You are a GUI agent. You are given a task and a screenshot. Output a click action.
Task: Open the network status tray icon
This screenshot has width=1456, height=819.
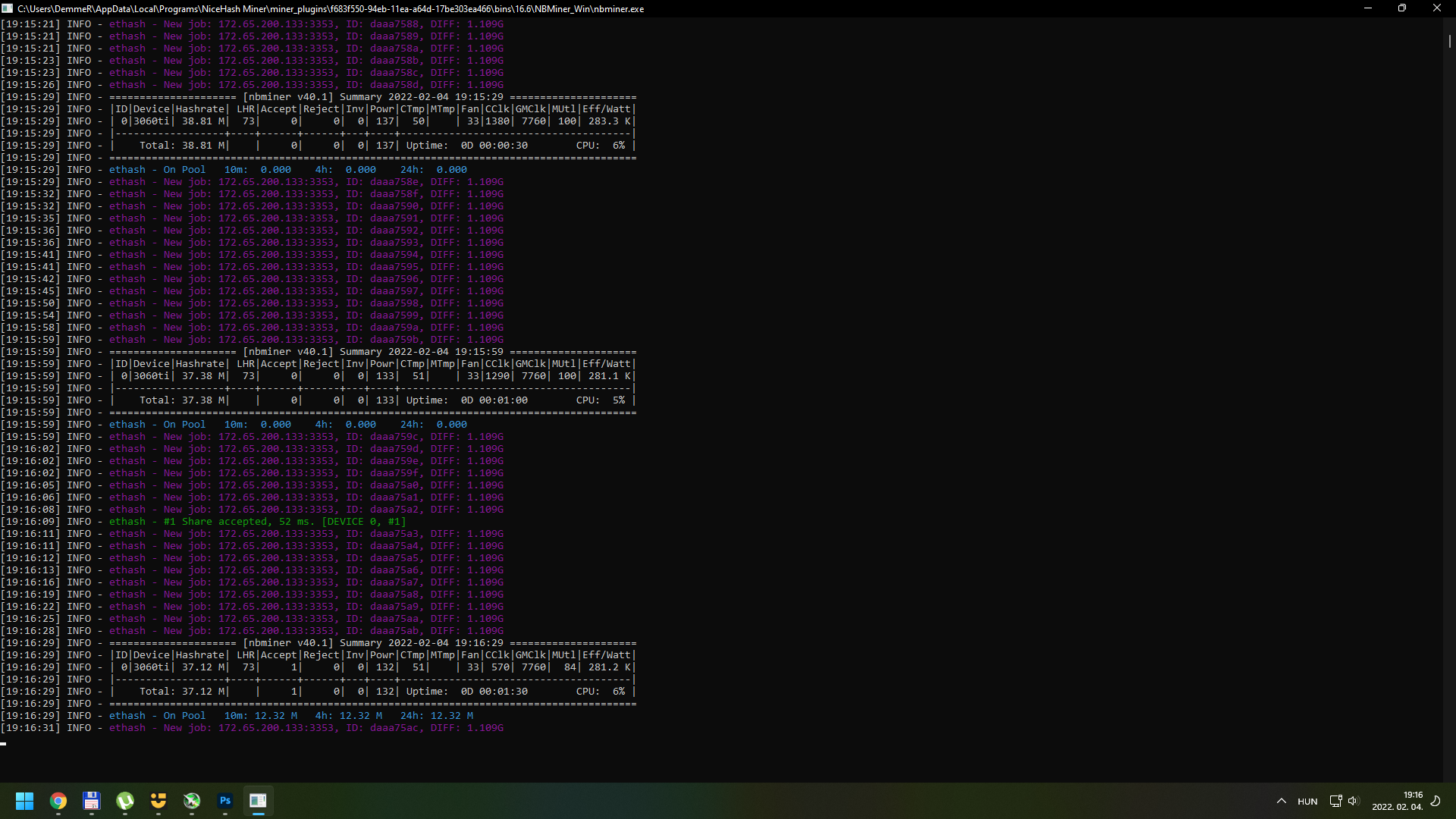pos(1335,801)
